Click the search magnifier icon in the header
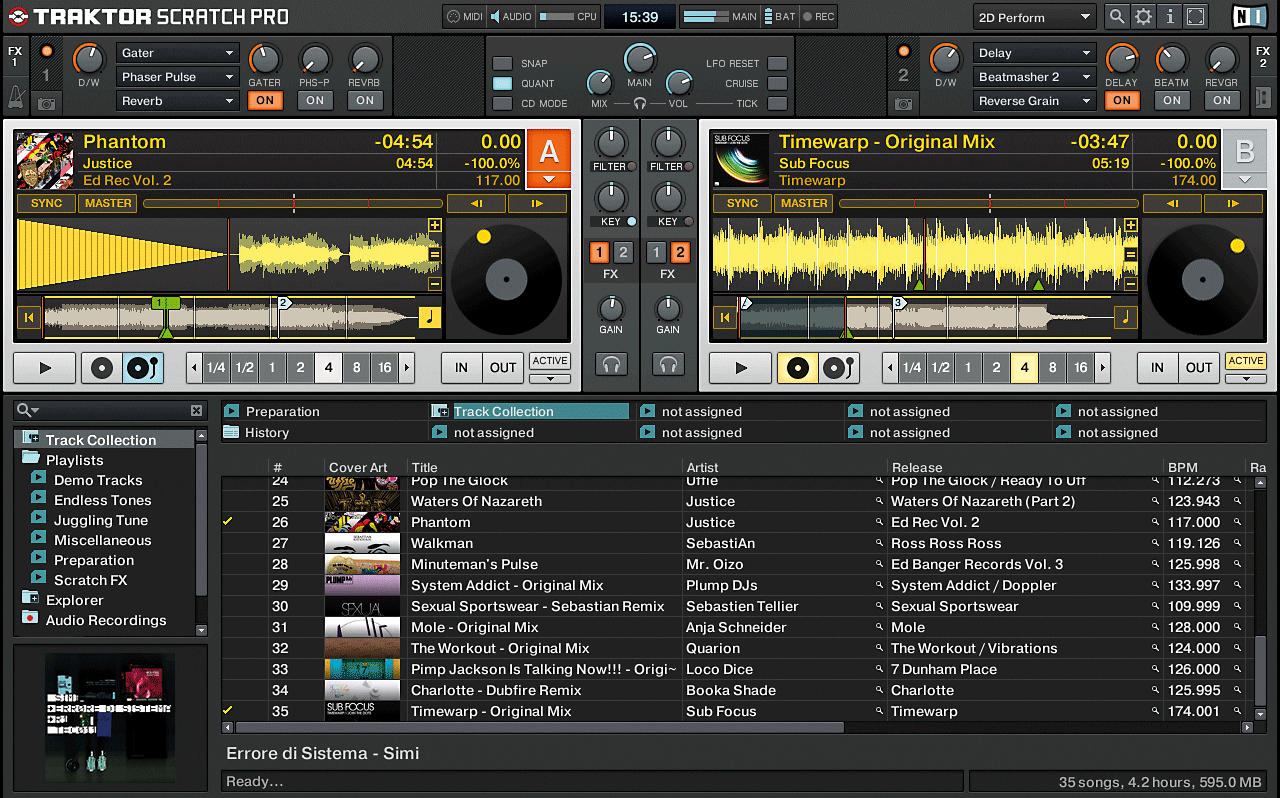 [x=1115, y=17]
